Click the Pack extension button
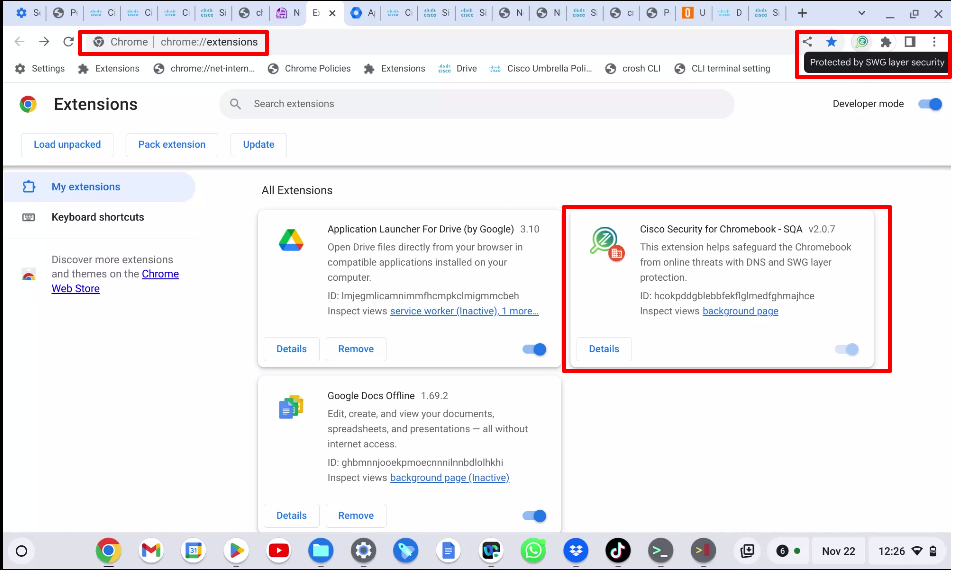957x570 pixels. tap(172, 145)
